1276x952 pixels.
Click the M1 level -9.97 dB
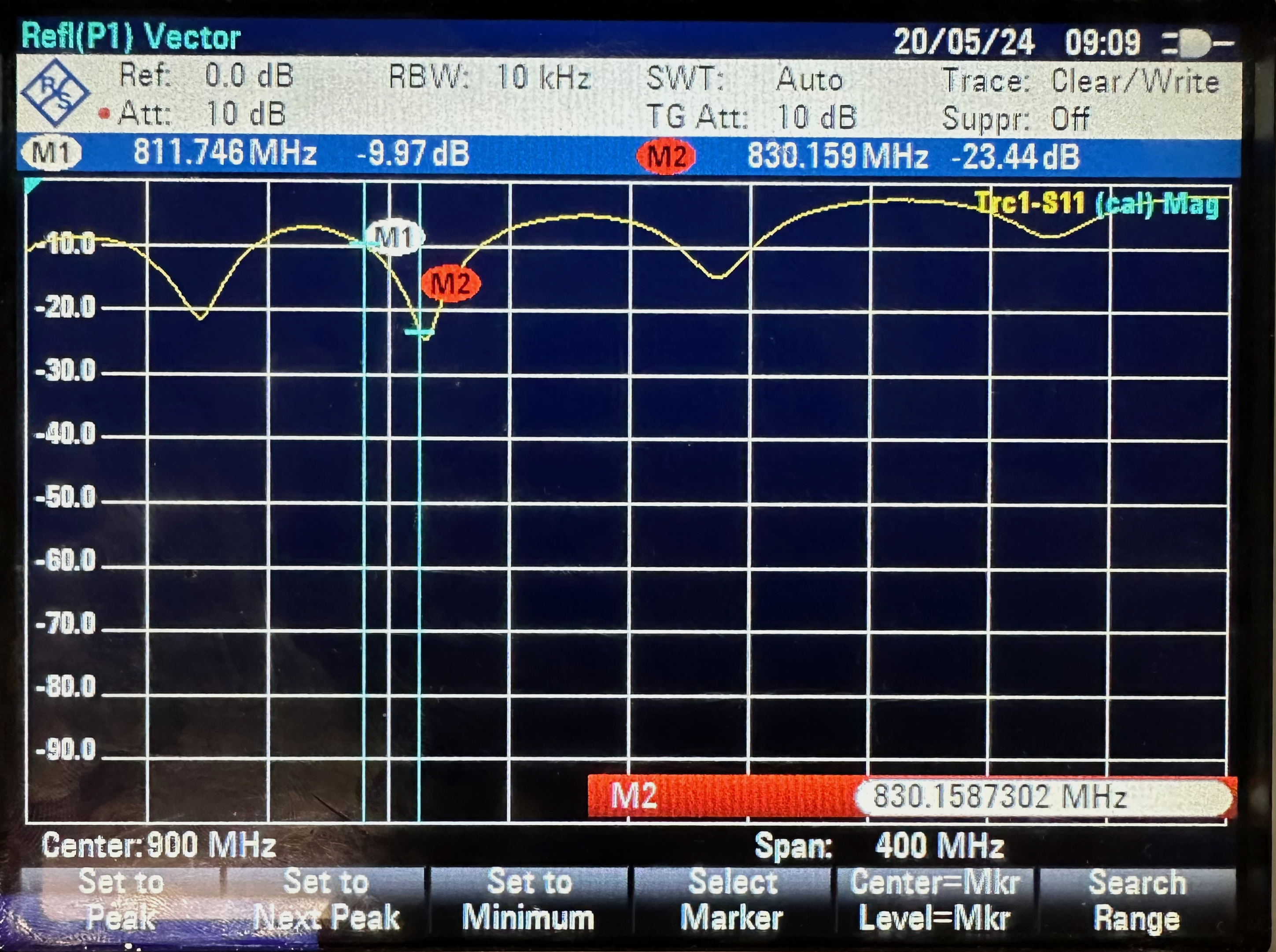point(413,155)
